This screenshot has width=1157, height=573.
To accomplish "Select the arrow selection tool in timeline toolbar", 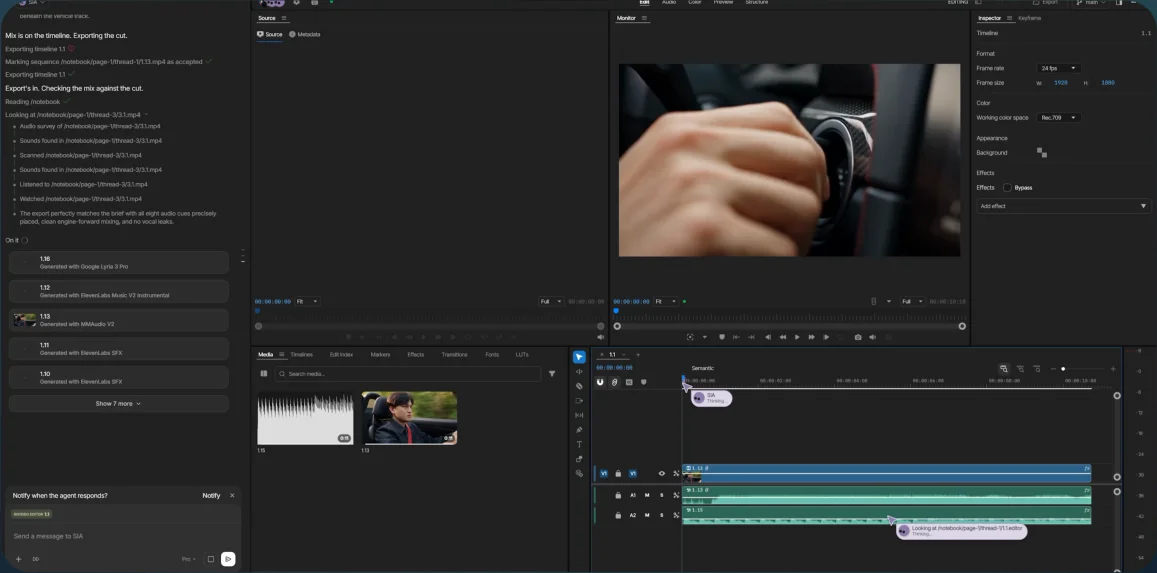I will (579, 357).
